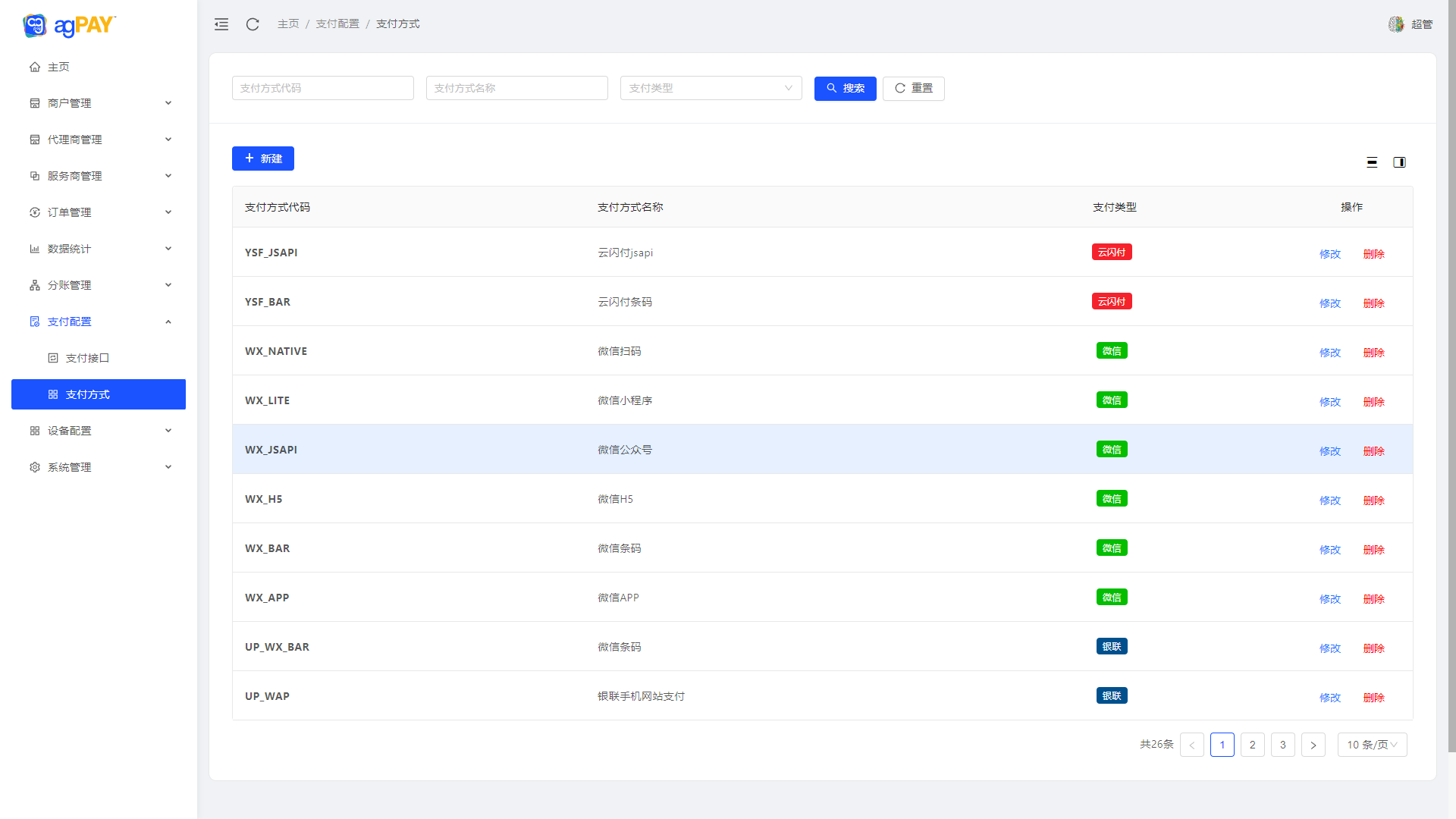Click 修改 for YSF_JSAPI row
The height and width of the screenshot is (819, 1456).
1329,254
